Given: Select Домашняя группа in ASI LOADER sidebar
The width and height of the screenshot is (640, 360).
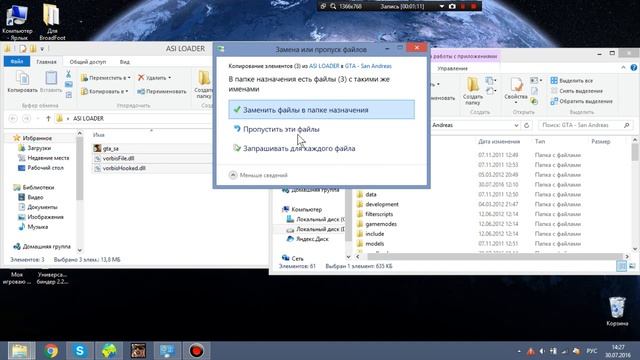Looking at the screenshot, I should coord(42,247).
